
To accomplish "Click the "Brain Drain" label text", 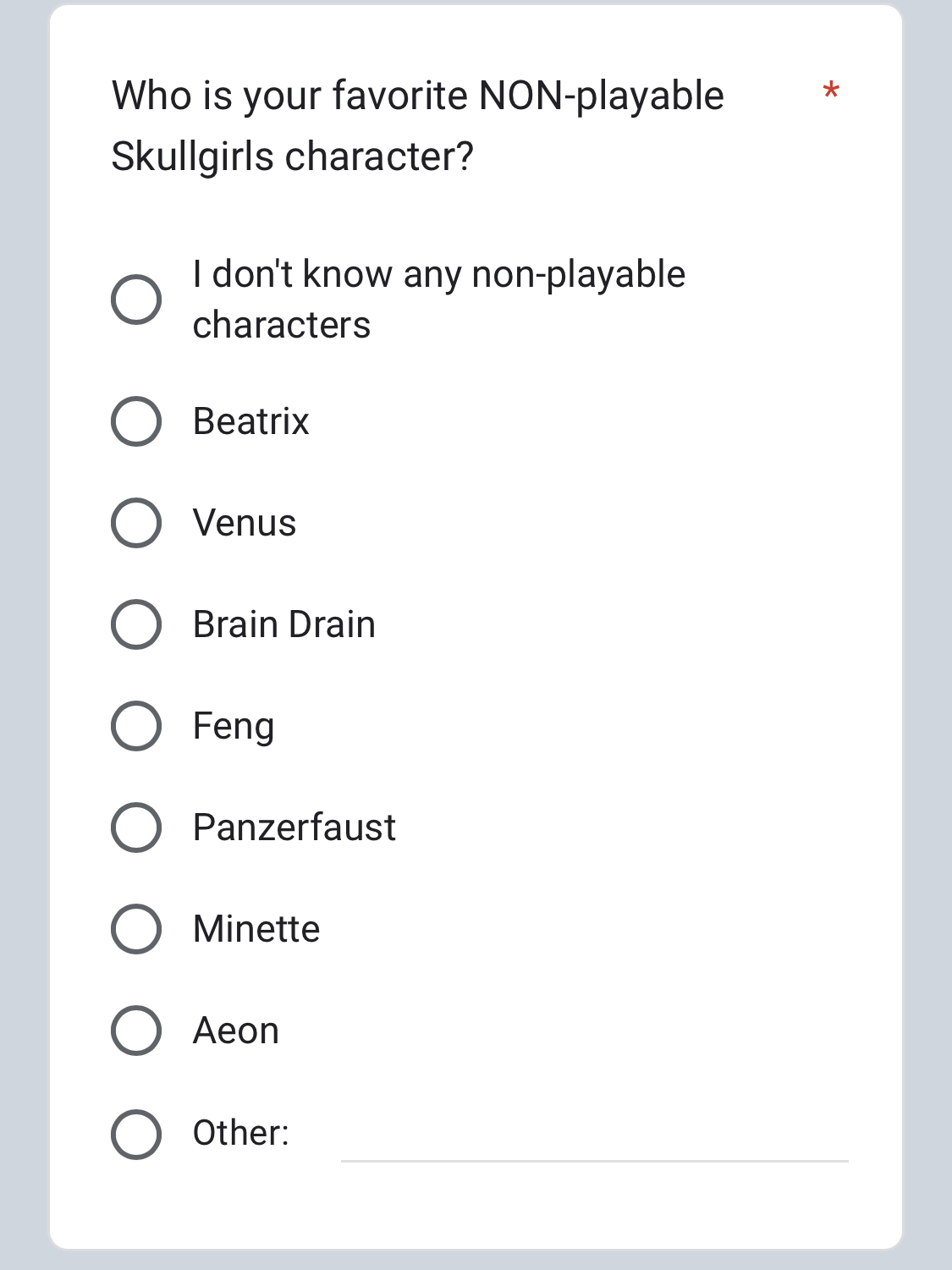I will click(284, 624).
